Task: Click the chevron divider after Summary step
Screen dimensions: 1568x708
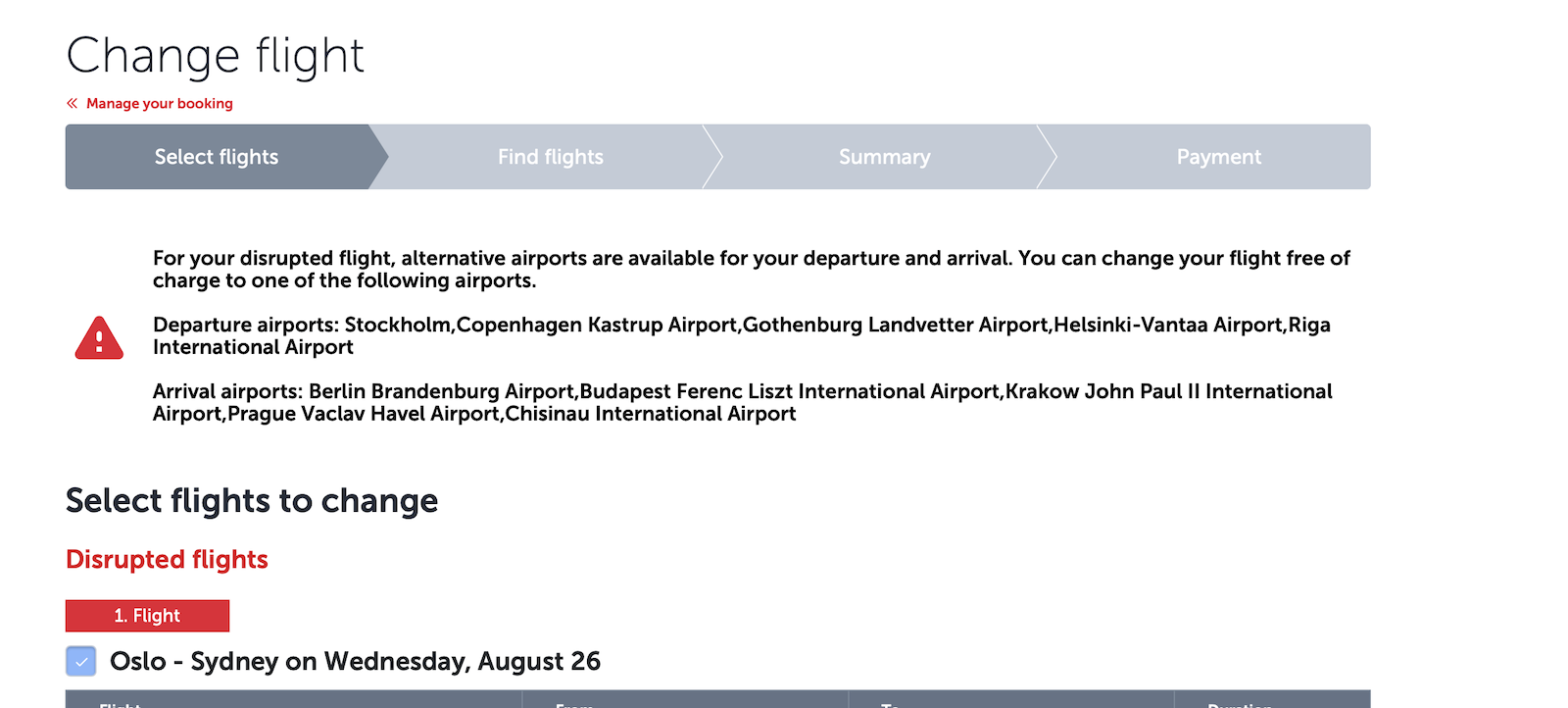Action: click(1047, 157)
